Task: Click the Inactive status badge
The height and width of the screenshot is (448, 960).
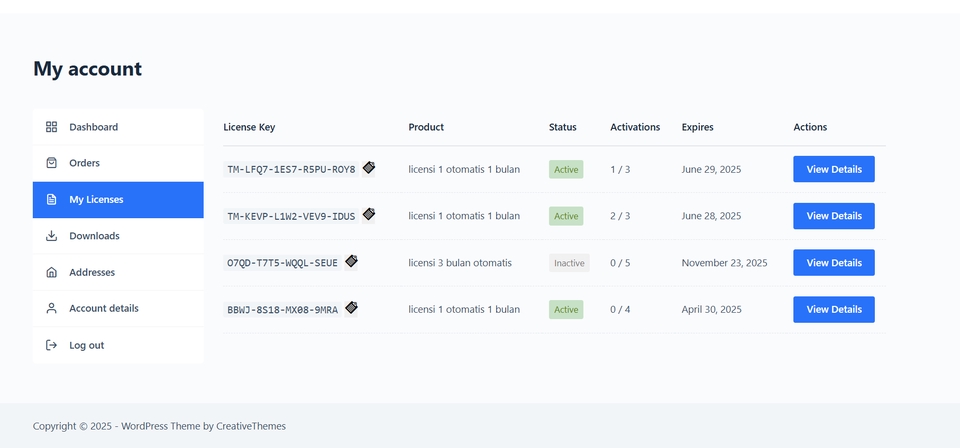Action: point(569,263)
